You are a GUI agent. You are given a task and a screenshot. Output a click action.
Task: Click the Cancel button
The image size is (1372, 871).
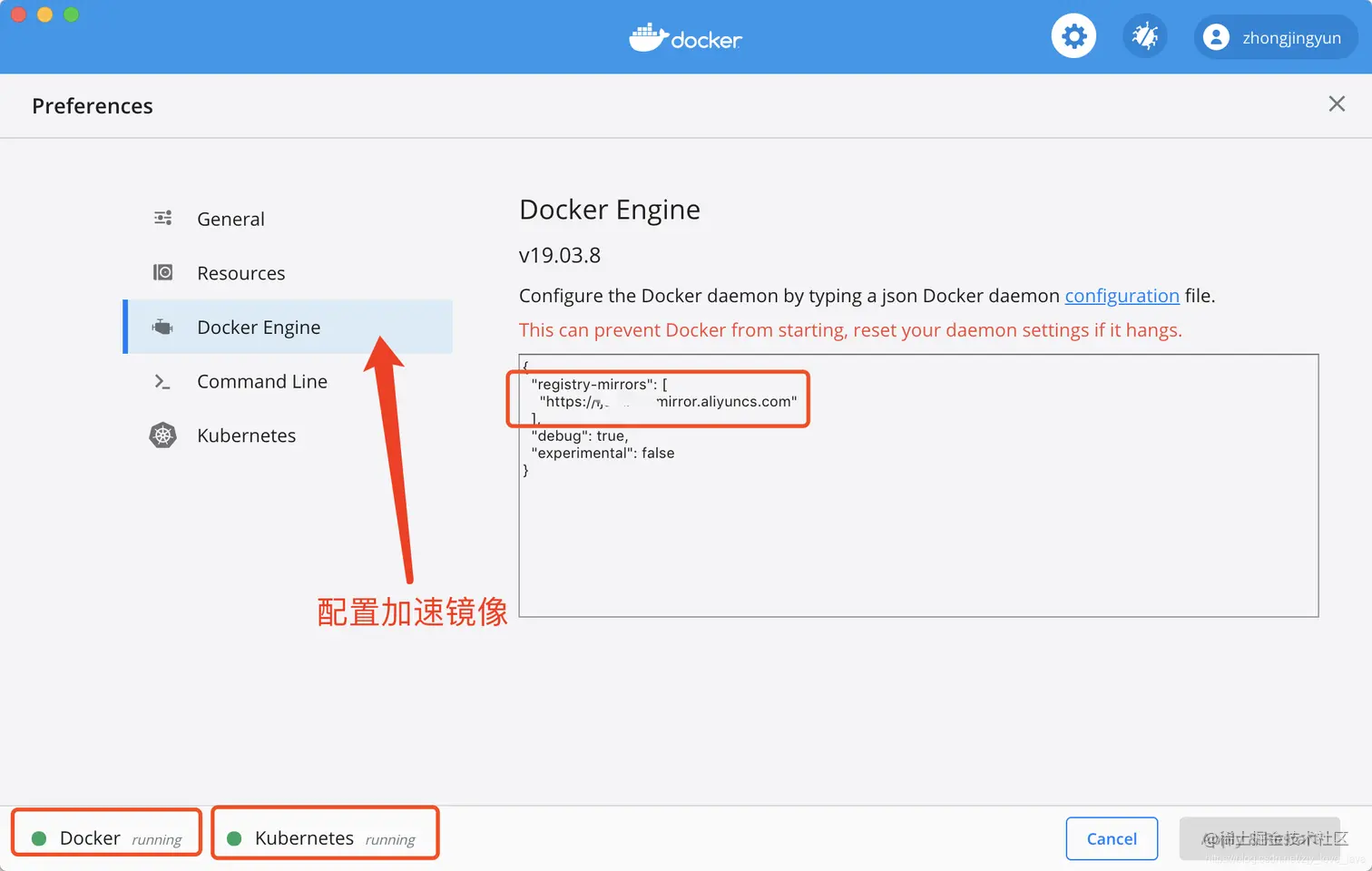tap(1112, 838)
